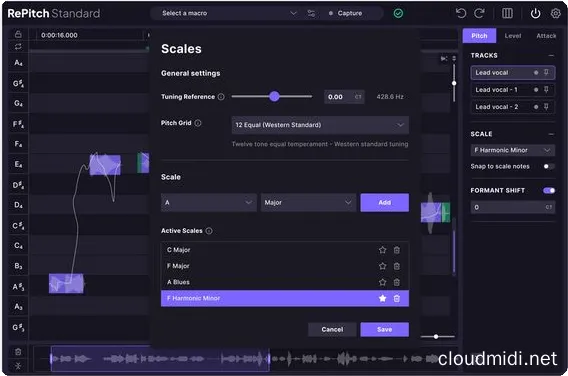Click the loop arrows icon
The height and width of the screenshot is (376, 568).
coord(18,46)
